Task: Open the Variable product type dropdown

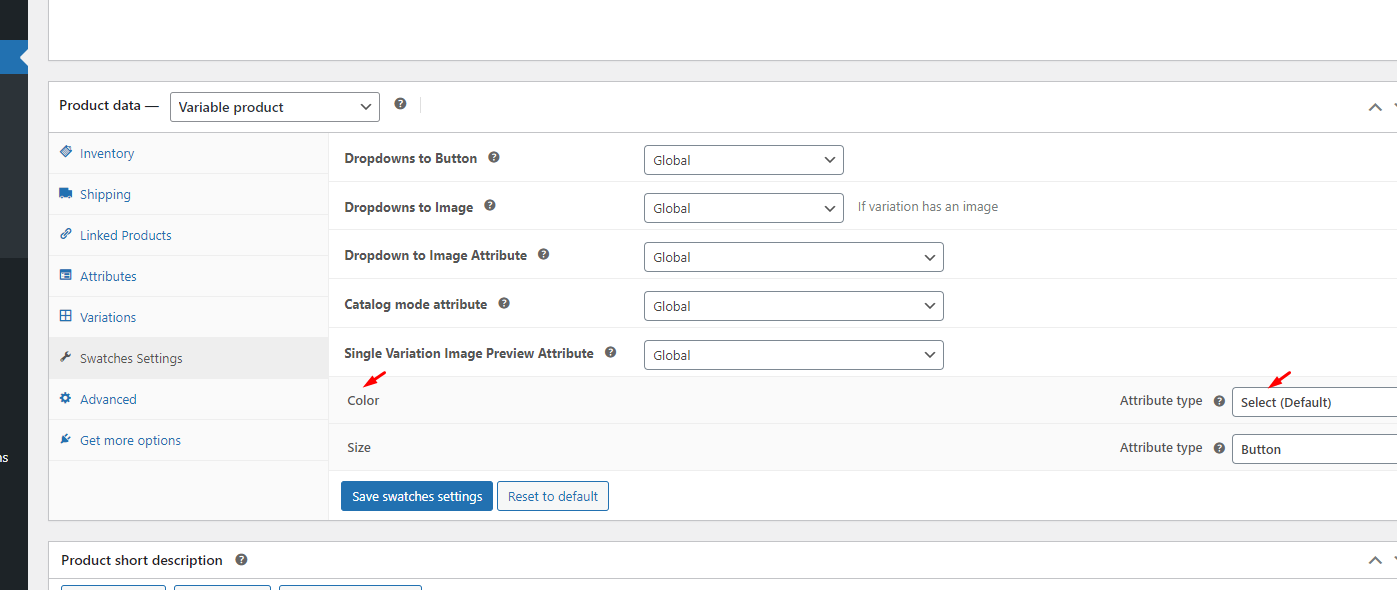Action: pyautogui.click(x=275, y=107)
